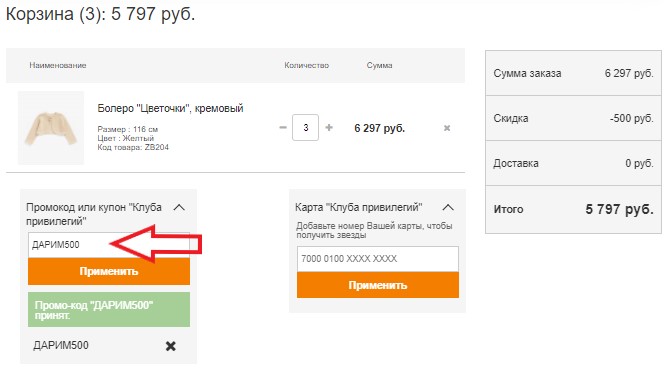Click the Количество column header
Viewport: 670px width, 375px height.
(307, 65)
